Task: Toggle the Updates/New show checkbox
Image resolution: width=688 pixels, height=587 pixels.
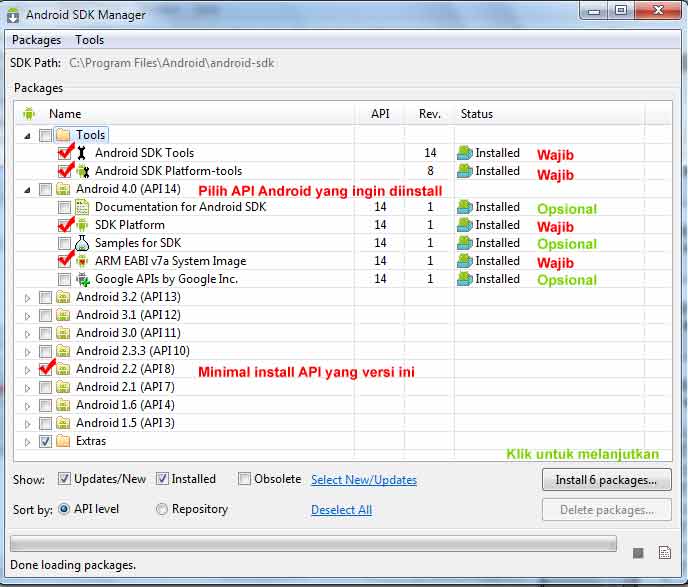Action: tap(64, 479)
